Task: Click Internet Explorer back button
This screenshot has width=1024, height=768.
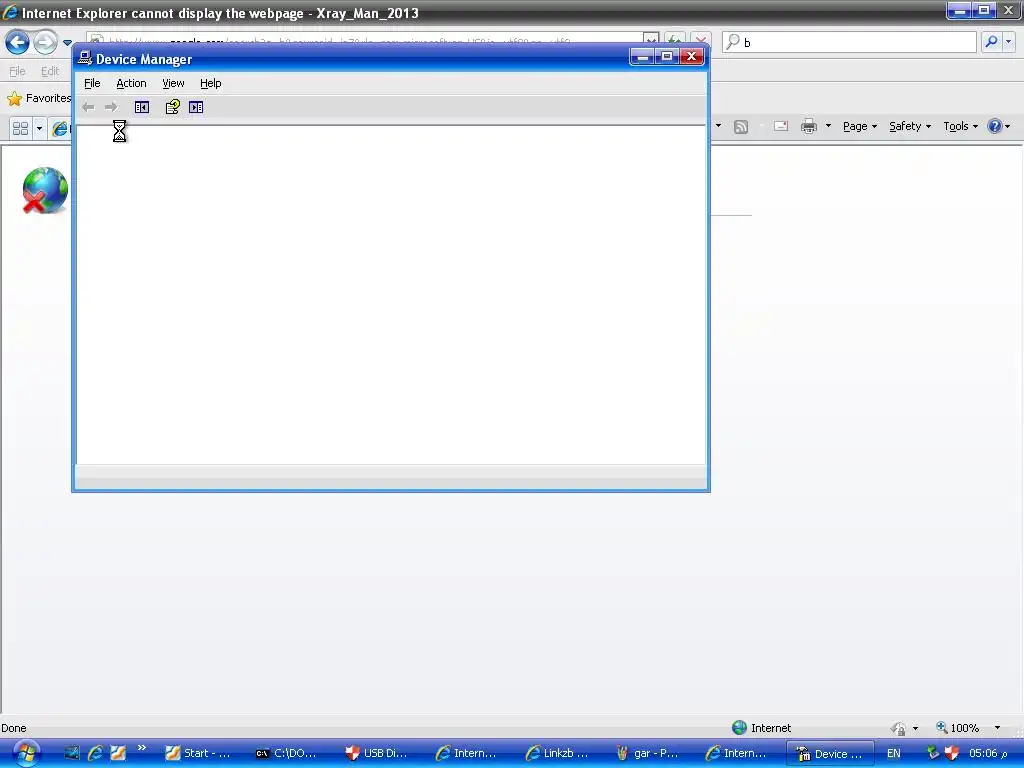Action: [x=17, y=42]
